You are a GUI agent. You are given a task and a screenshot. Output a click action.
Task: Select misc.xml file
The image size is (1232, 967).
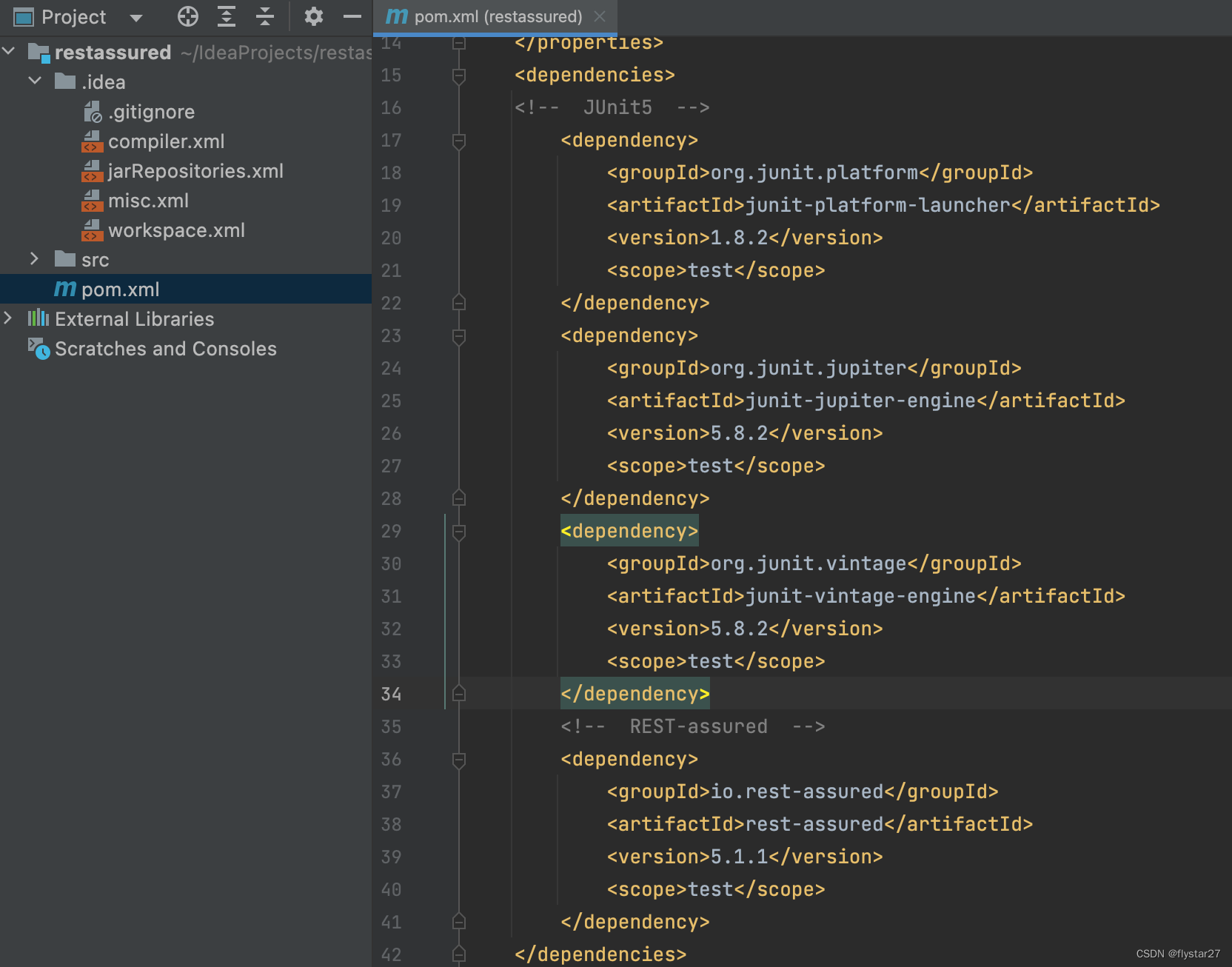pyautogui.click(x=148, y=201)
